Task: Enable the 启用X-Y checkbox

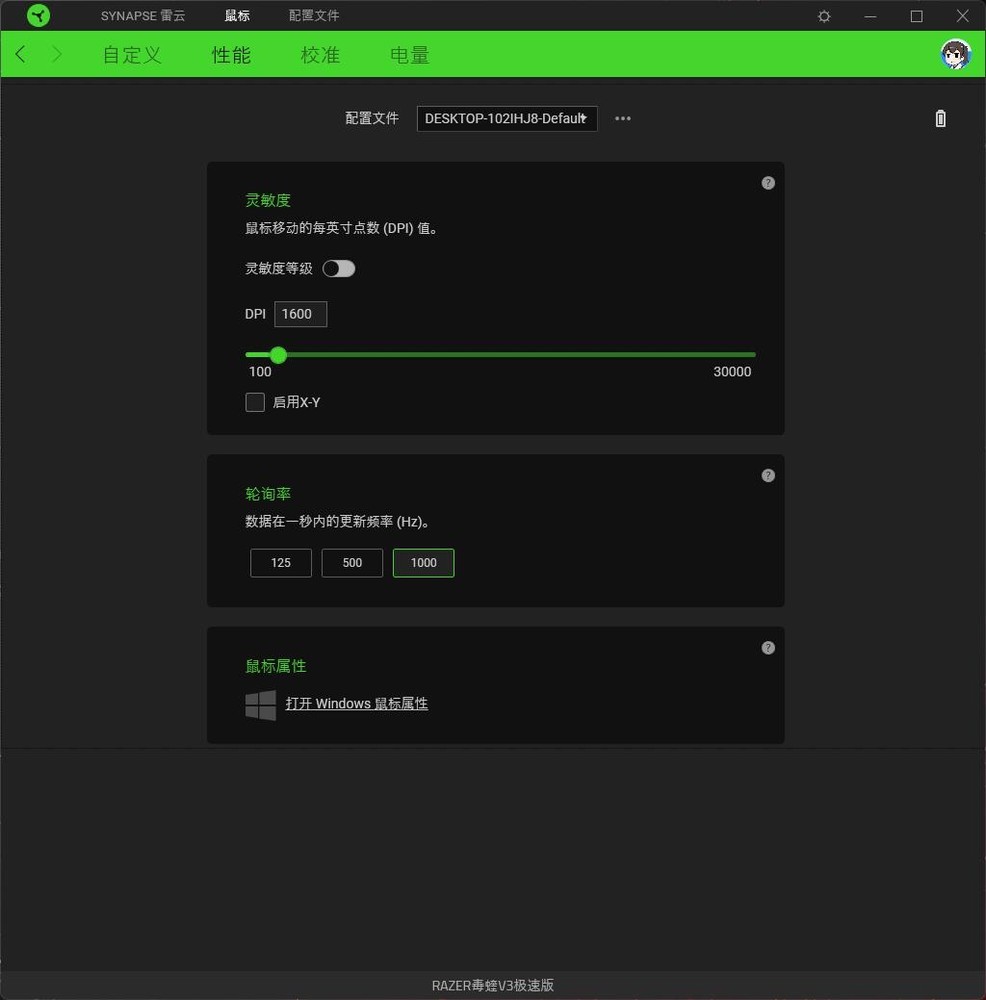Action: [255, 402]
